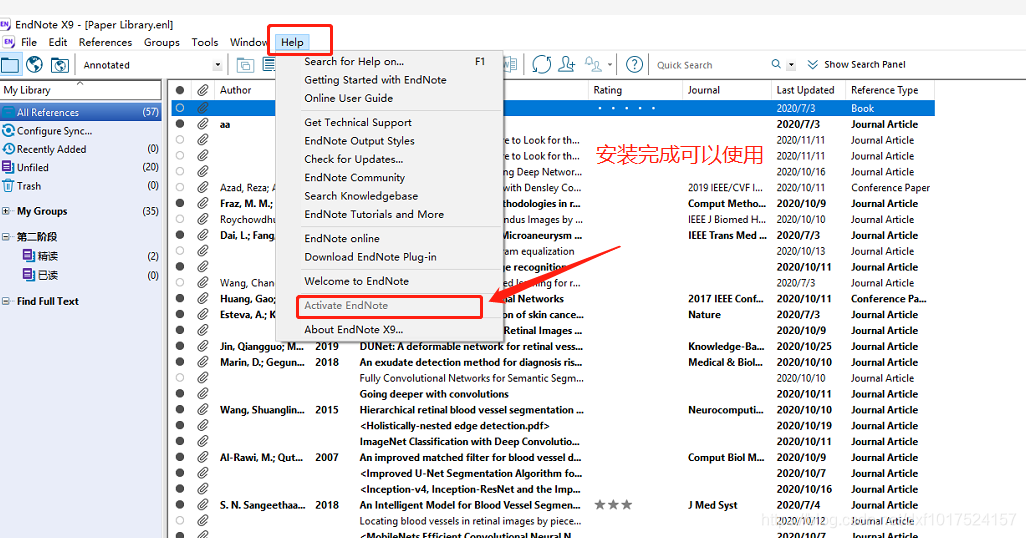1026x538 pixels.
Task: Toggle read status for Al-Rawi row
Action: (180, 457)
